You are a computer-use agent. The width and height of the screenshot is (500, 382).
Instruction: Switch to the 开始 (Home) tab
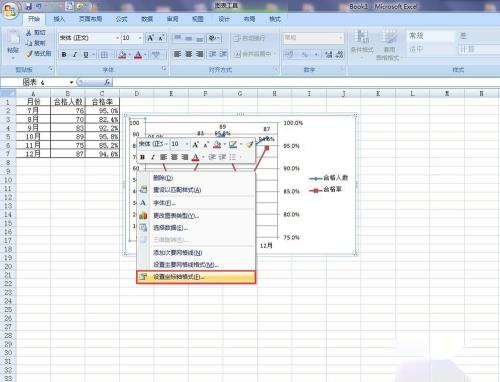[x=34, y=19]
